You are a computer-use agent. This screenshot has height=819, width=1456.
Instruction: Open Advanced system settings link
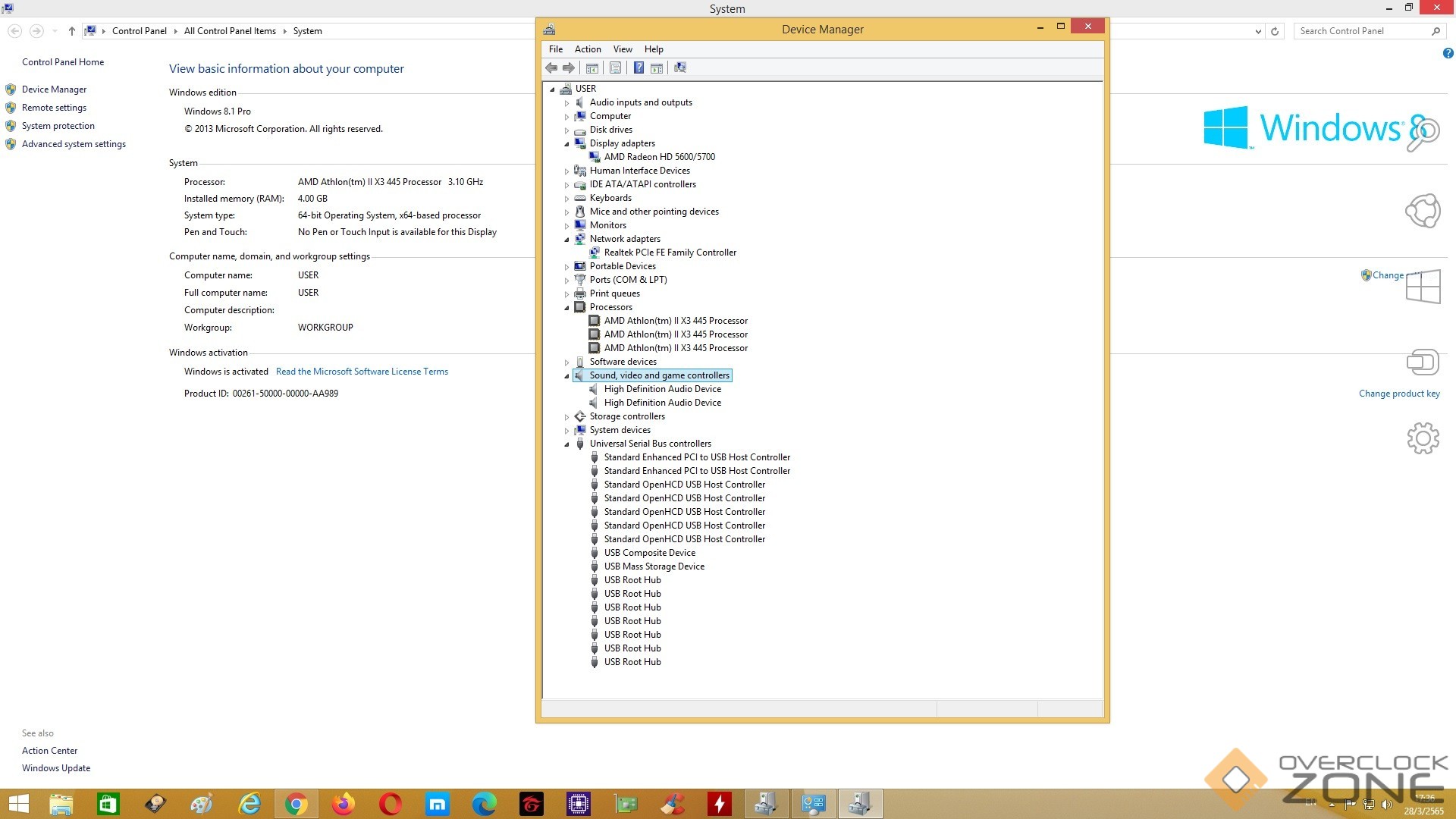tap(74, 144)
